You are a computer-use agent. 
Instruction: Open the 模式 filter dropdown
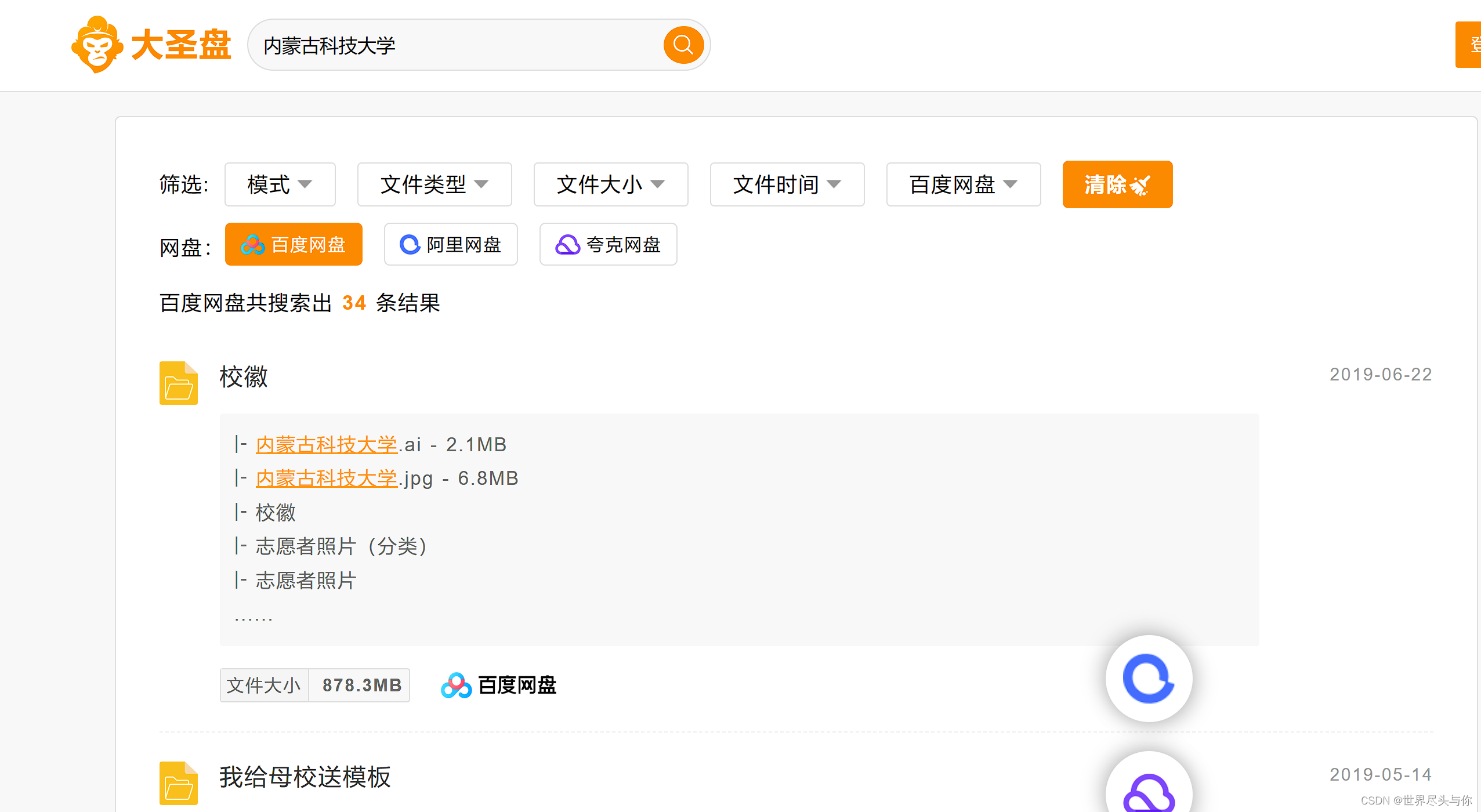(x=280, y=184)
